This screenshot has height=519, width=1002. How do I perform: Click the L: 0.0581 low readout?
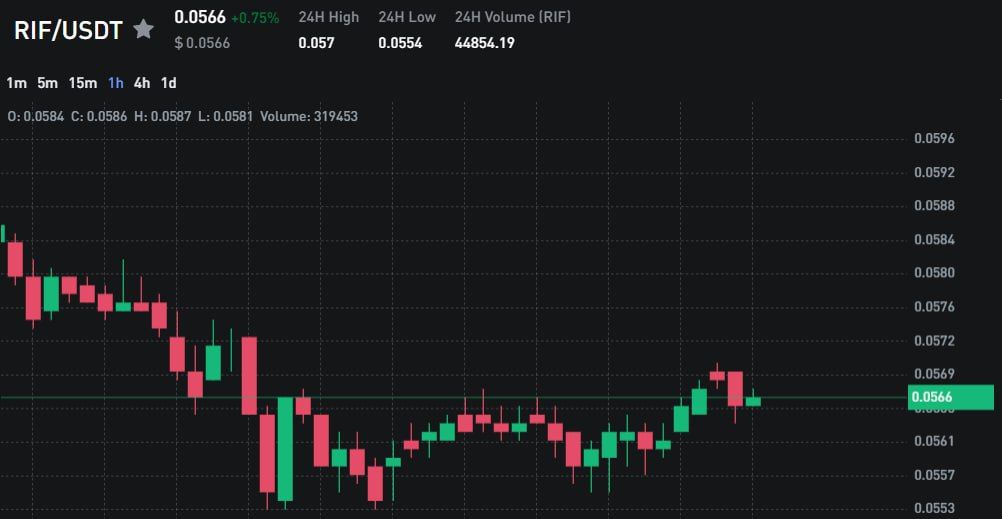point(226,117)
